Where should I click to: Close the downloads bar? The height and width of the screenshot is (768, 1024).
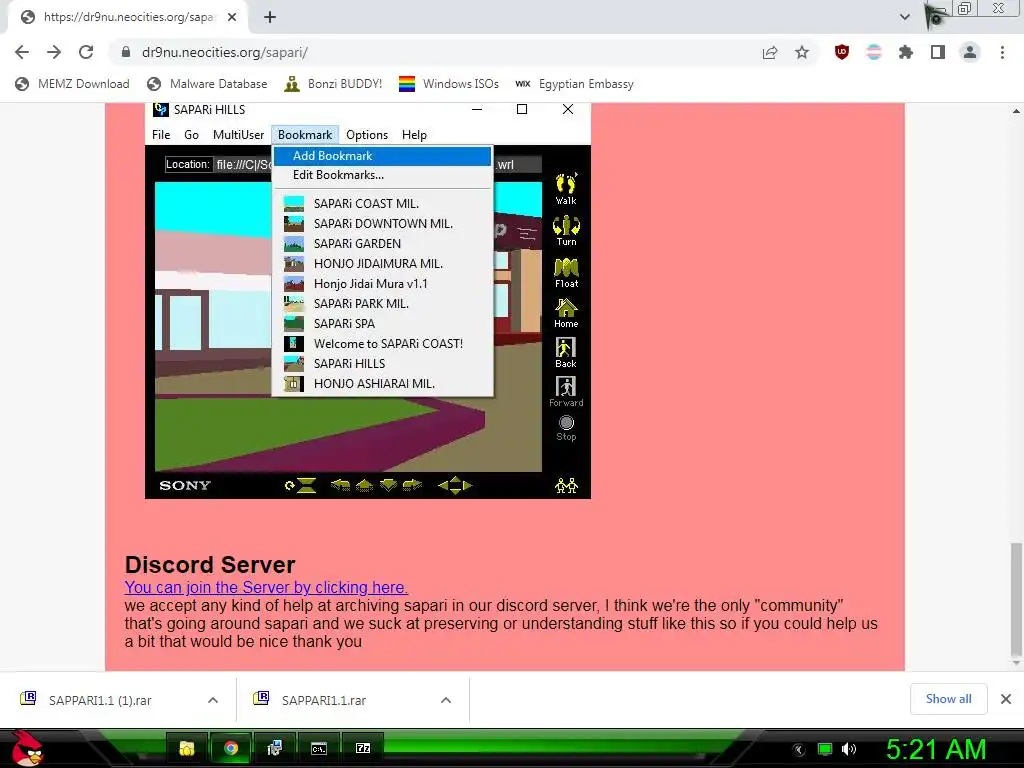point(1006,699)
